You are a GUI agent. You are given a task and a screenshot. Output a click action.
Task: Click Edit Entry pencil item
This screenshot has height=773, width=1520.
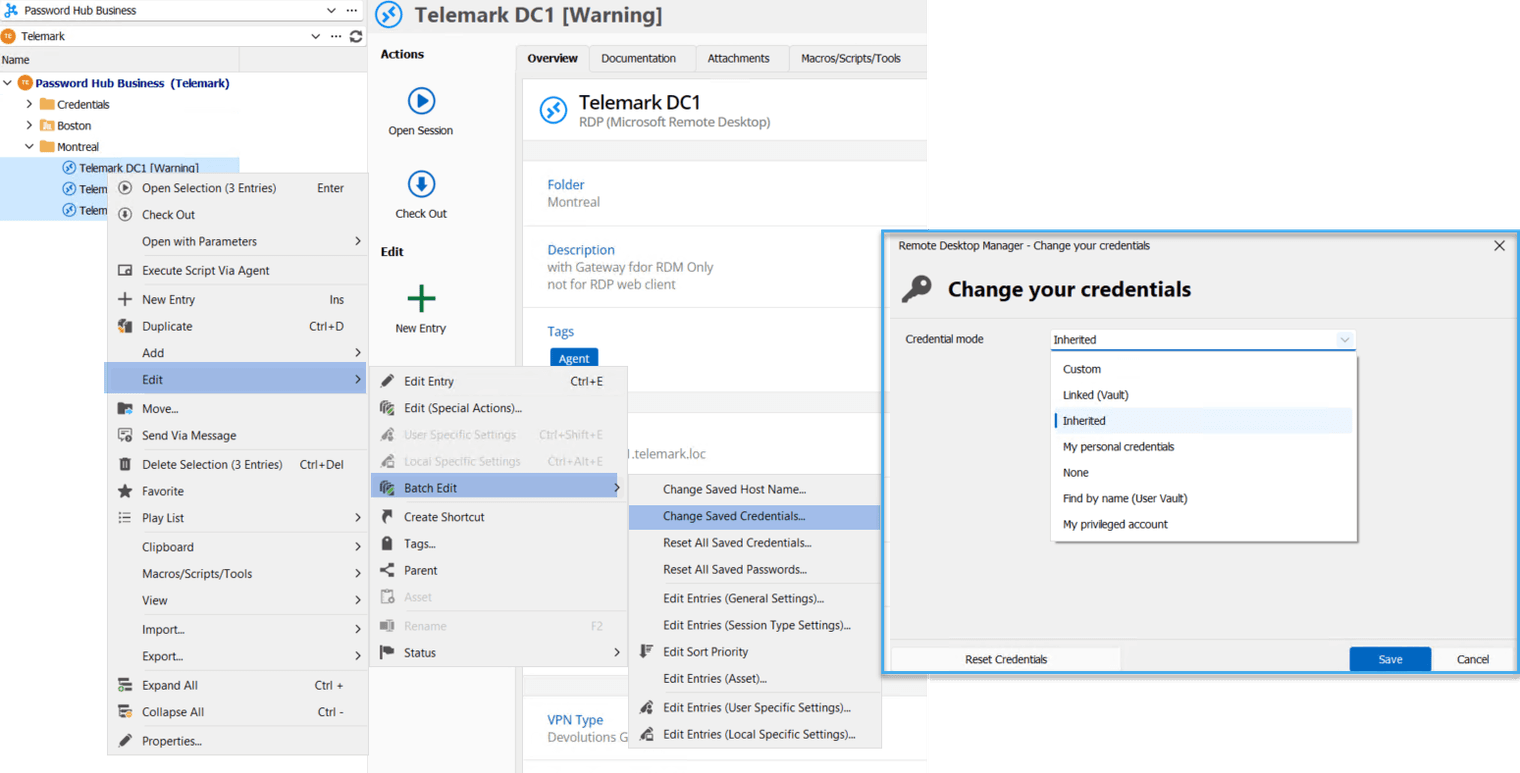coord(428,381)
